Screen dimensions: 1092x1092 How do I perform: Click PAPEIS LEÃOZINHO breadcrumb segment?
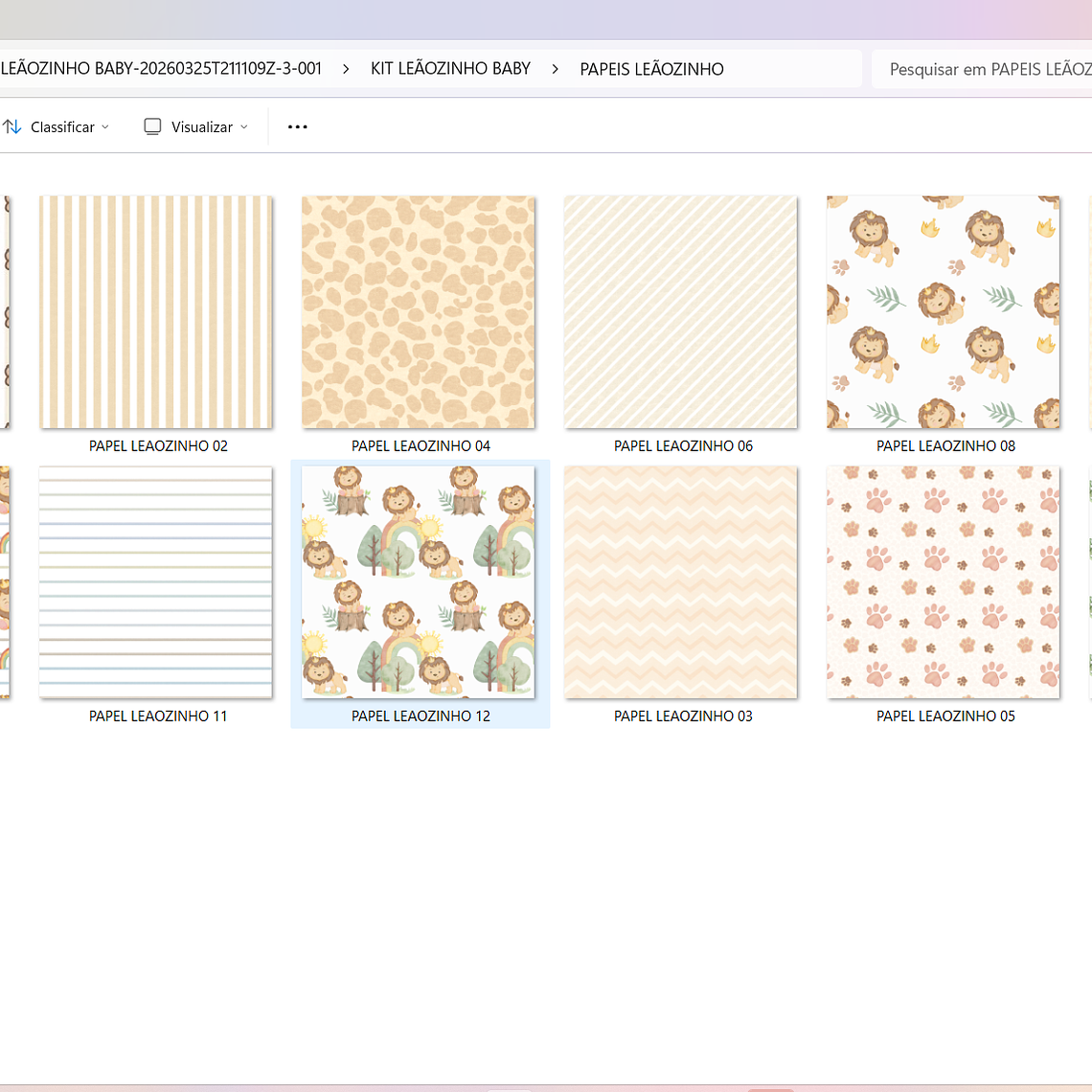point(651,69)
